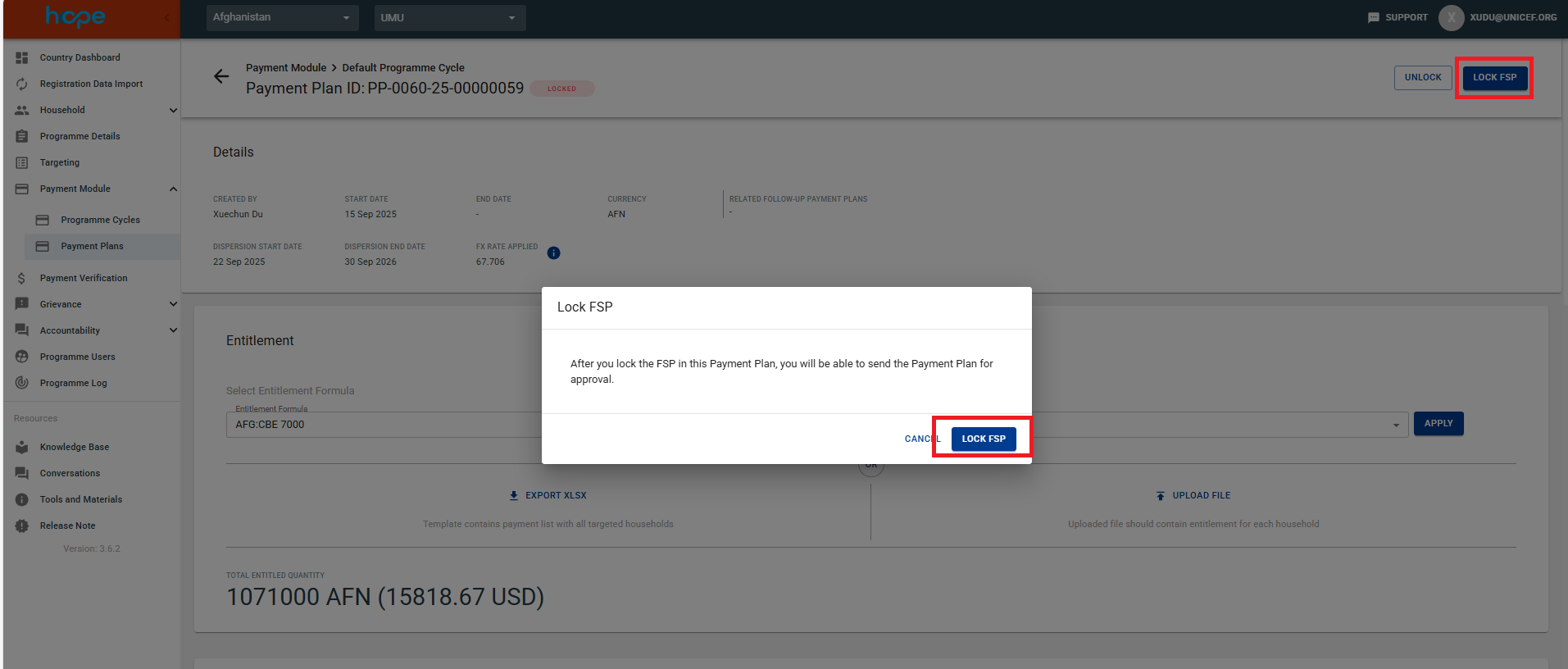The image size is (1568, 669).
Task: Open the UMU programme dropdown
Action: [x=449, y=17]
